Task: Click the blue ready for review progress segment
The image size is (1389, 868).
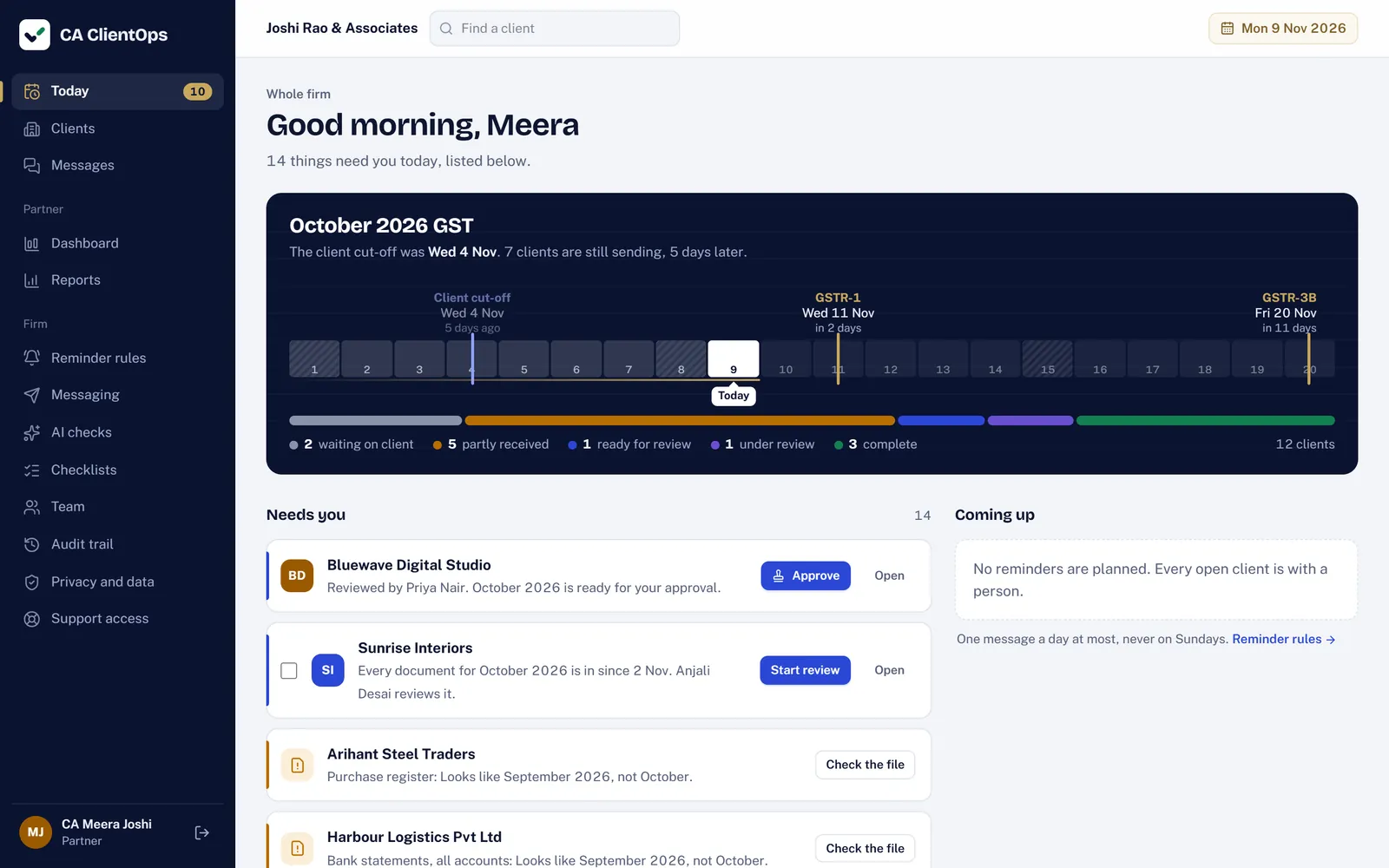Action: tap(941, 421)
